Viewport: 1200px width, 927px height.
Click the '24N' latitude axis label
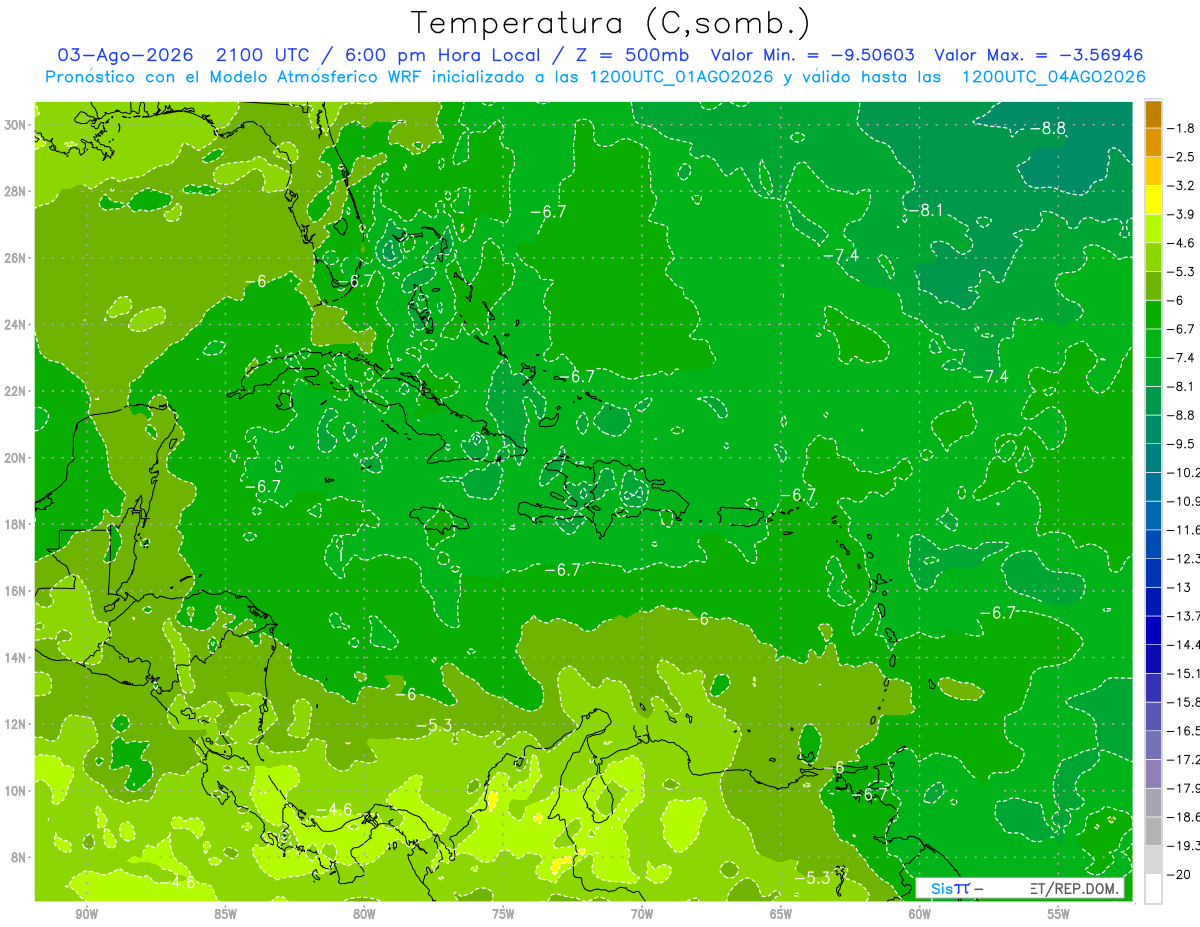16,325
